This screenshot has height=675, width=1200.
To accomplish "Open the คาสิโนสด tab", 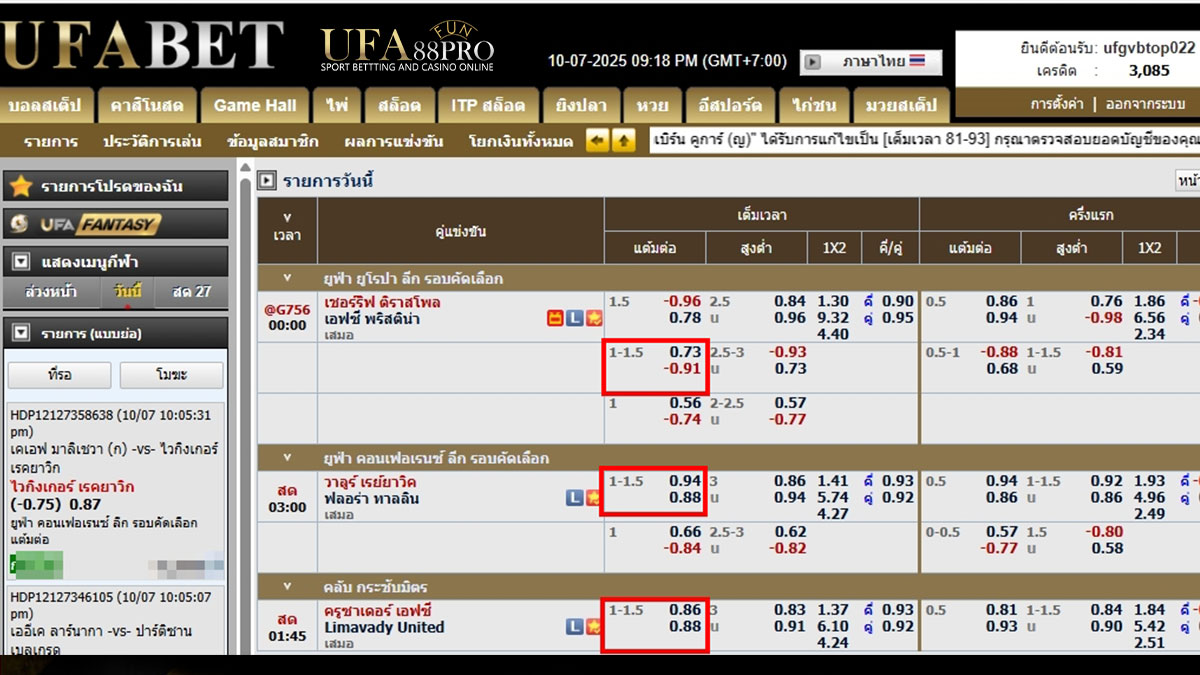I will pos(147,105).
